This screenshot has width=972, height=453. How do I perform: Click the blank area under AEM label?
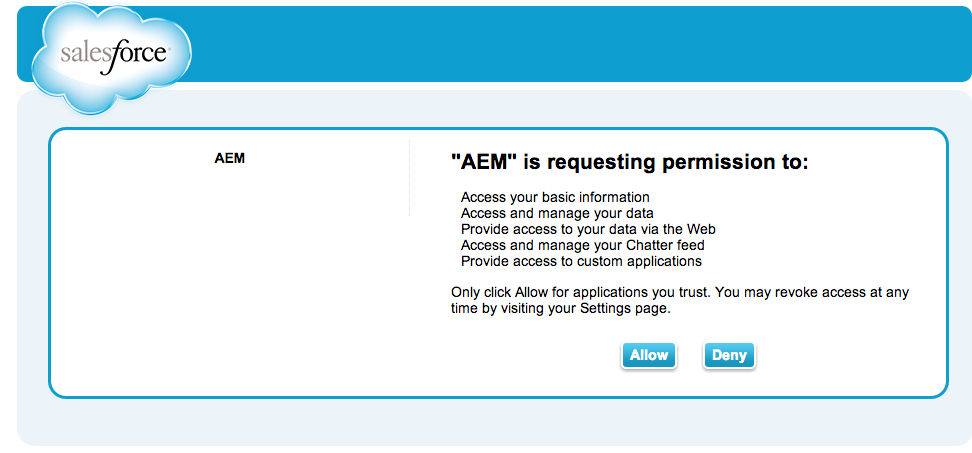229,279
